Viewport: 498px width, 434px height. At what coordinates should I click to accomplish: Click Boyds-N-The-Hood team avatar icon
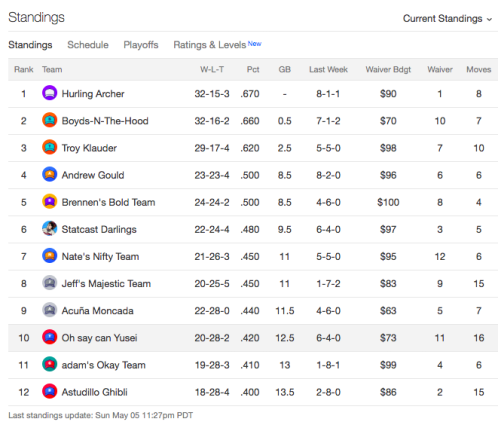pos(49,120)
